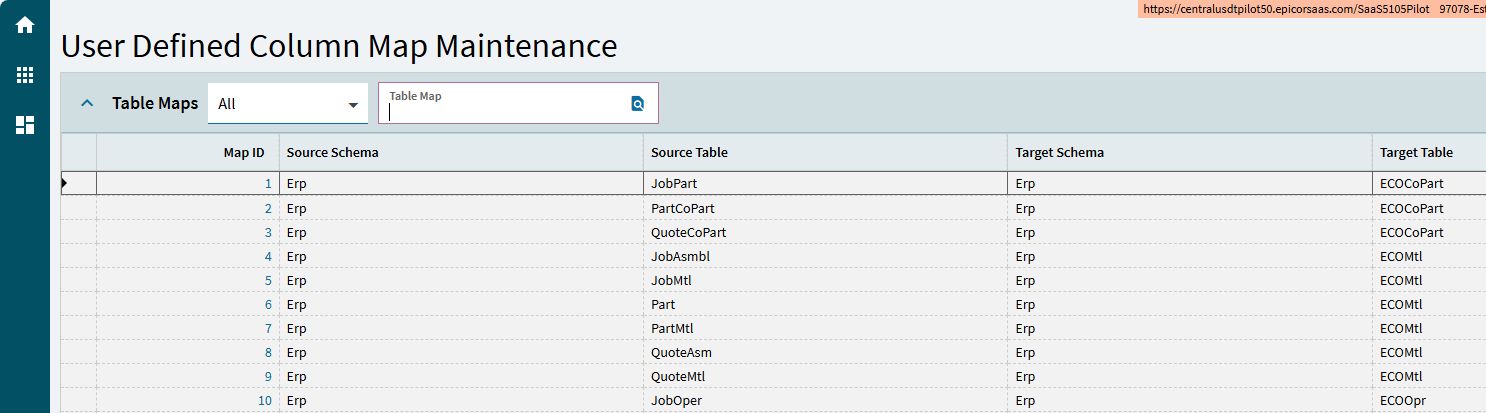Click the JobMtl source table cell
Image resolution: width=1486 pixels, height=413 pixels.
[x=825, y=280]
